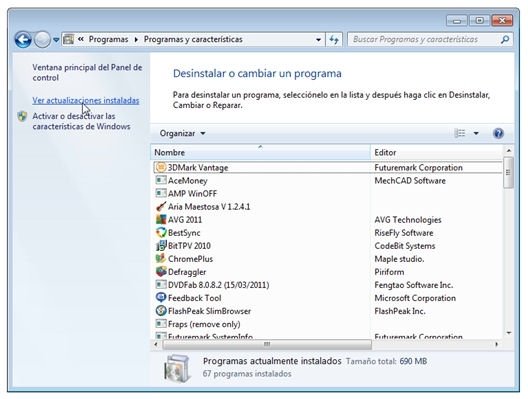Image resolution: width=528 pixels, height=399 pixels.
Task: Click the RiseFly Software editor cell
Action: click(x=404, y=233)
